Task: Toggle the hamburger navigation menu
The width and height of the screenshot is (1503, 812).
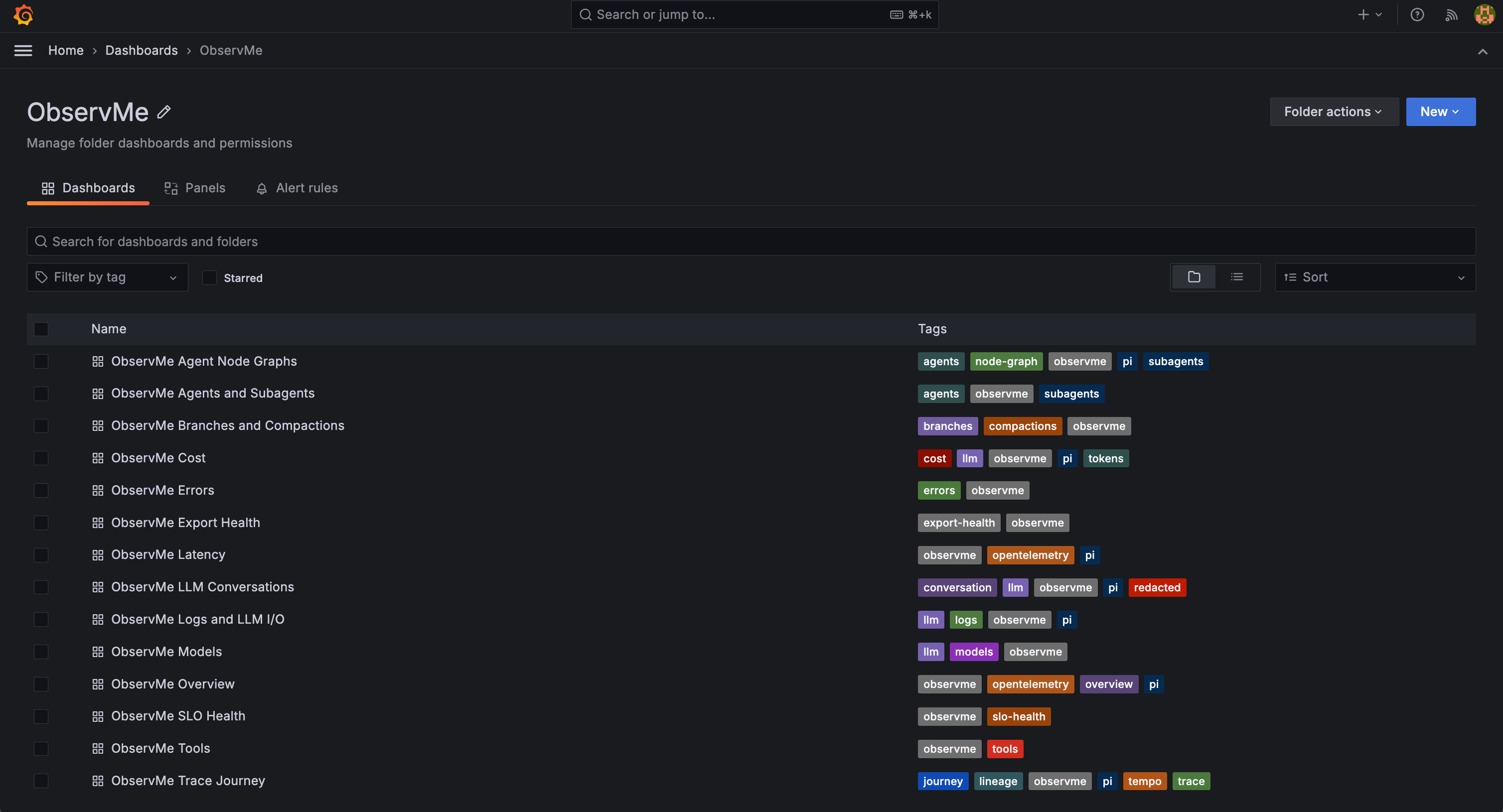Action: click(x=23, y=51)
